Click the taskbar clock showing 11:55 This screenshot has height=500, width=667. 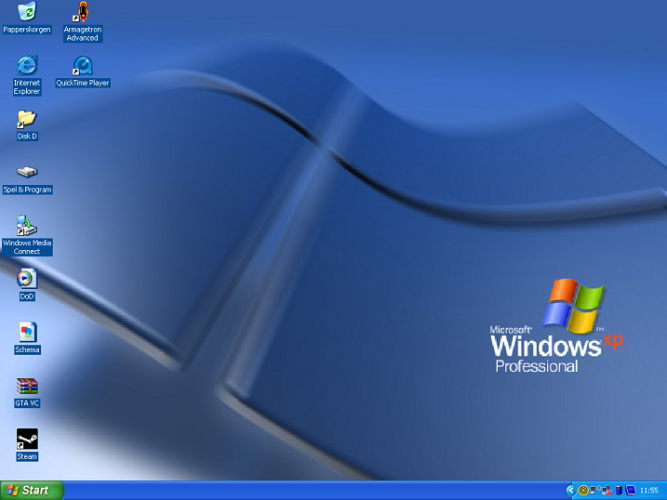click(x=649, y=491)
